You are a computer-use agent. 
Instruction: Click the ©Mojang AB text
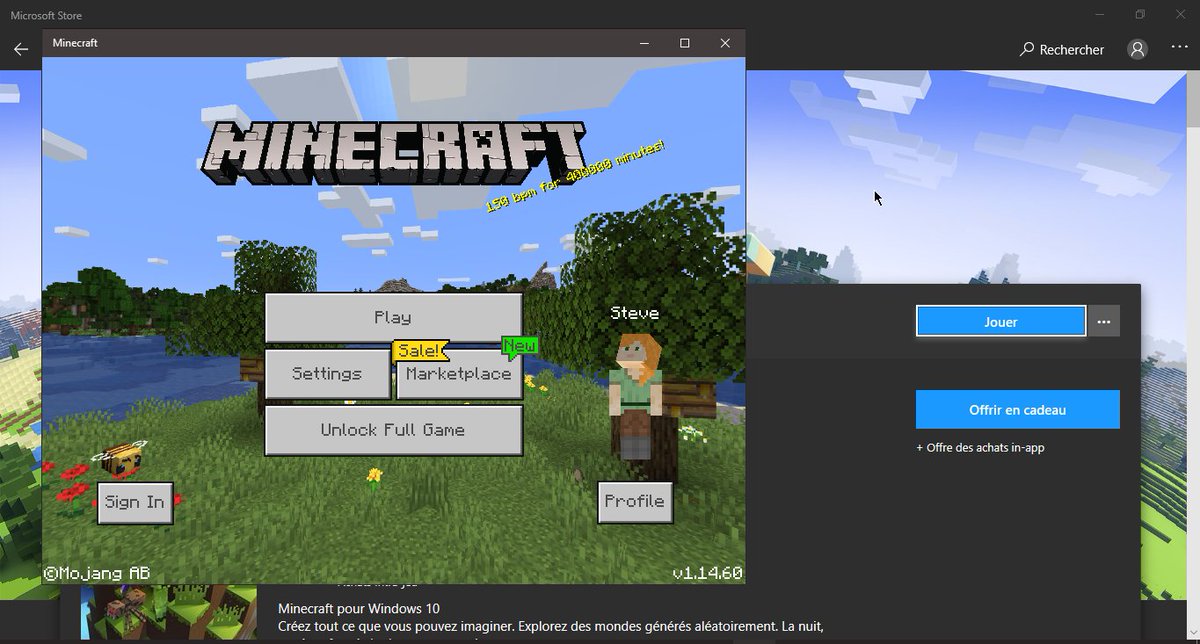pos(97,573)
